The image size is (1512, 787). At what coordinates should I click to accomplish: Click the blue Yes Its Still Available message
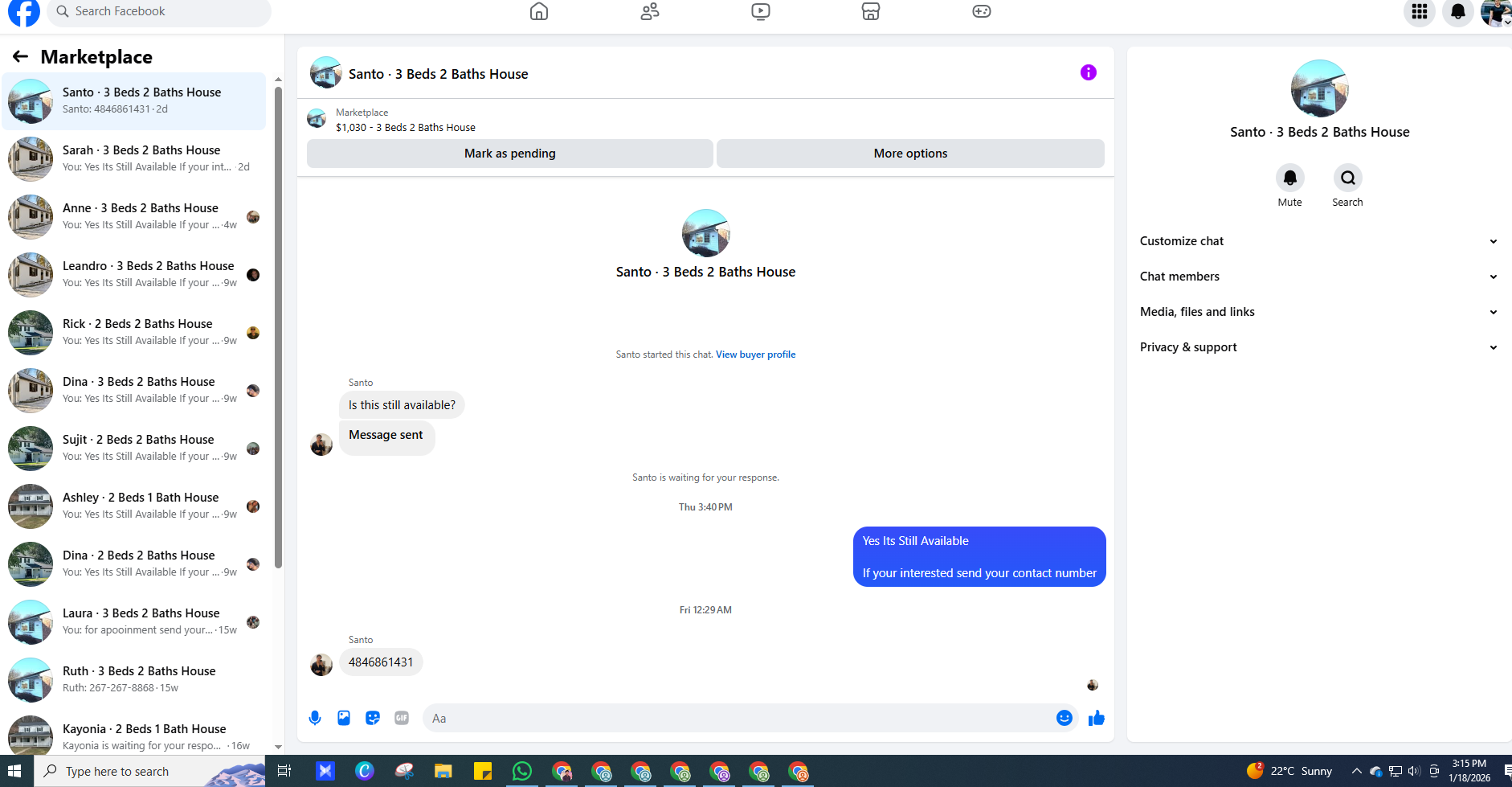point(979,557)
